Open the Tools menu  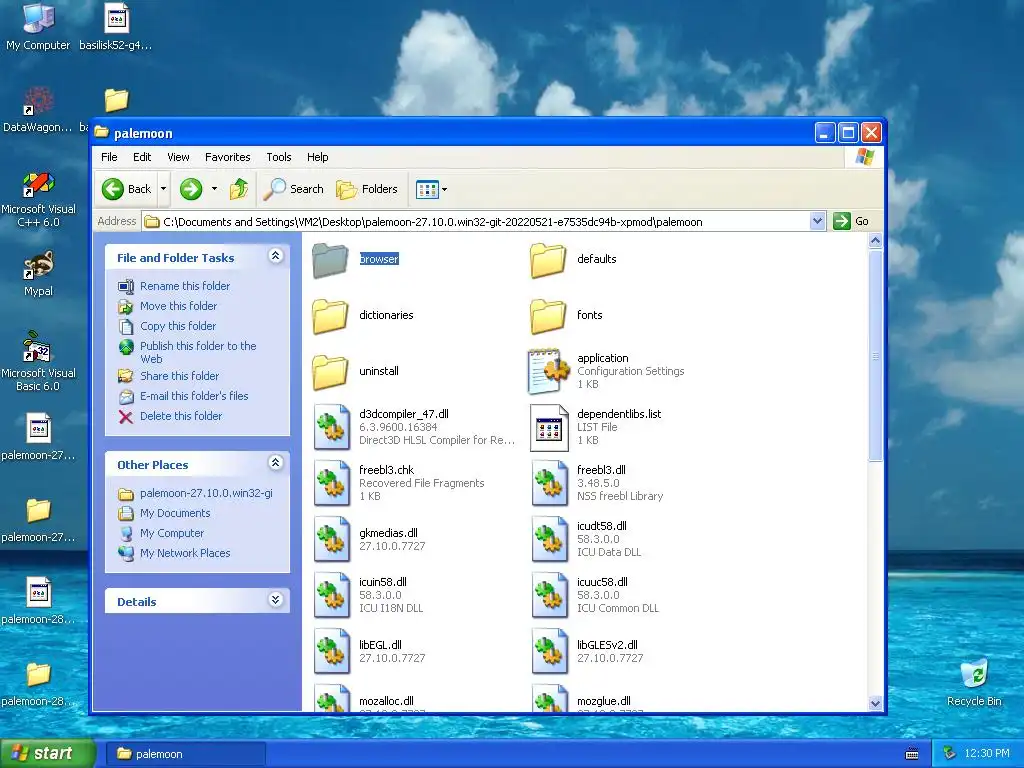click(x=278, y=157)
